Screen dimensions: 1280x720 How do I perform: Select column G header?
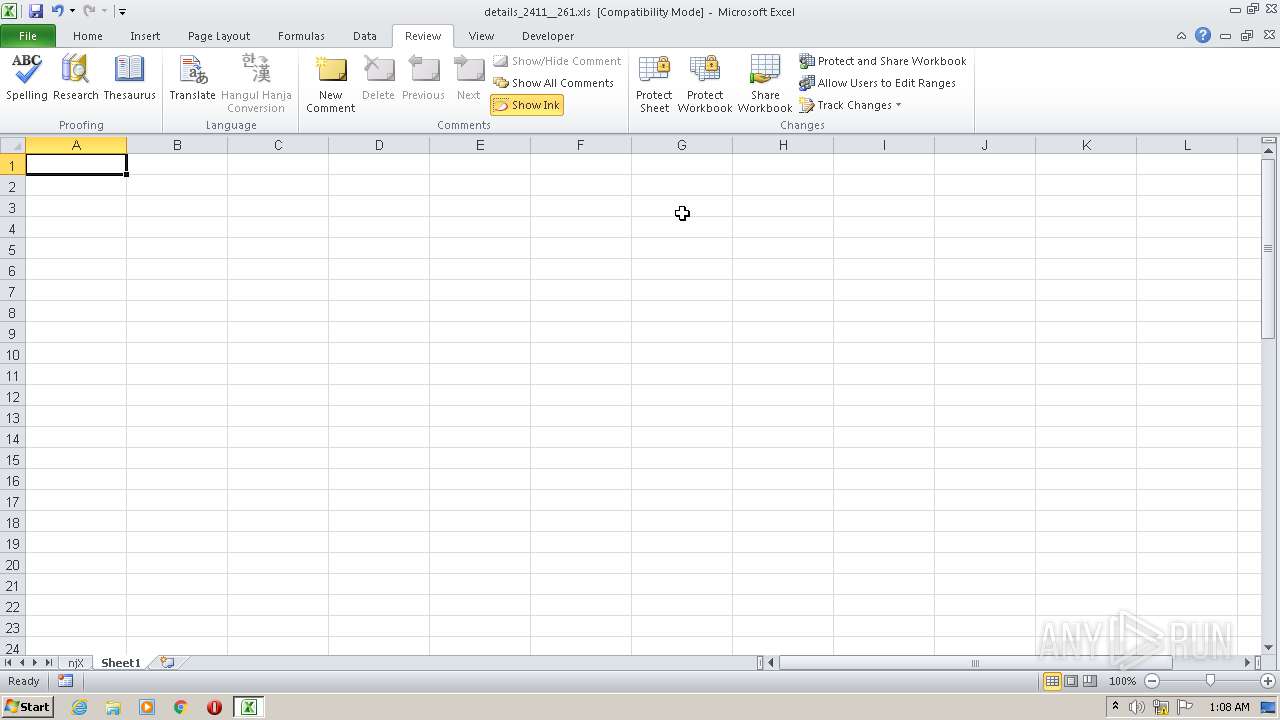pyautogui.click(x=682, y=145)
